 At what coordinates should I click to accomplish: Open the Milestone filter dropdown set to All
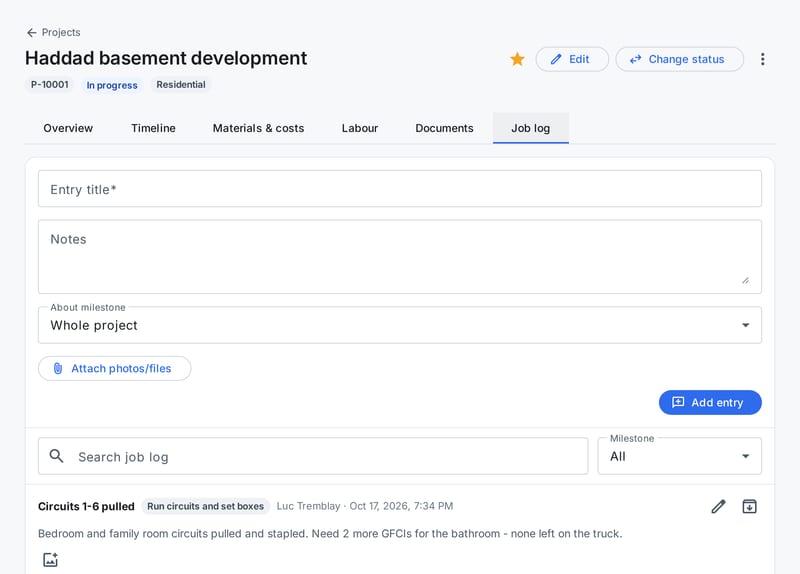pos(680,456)
